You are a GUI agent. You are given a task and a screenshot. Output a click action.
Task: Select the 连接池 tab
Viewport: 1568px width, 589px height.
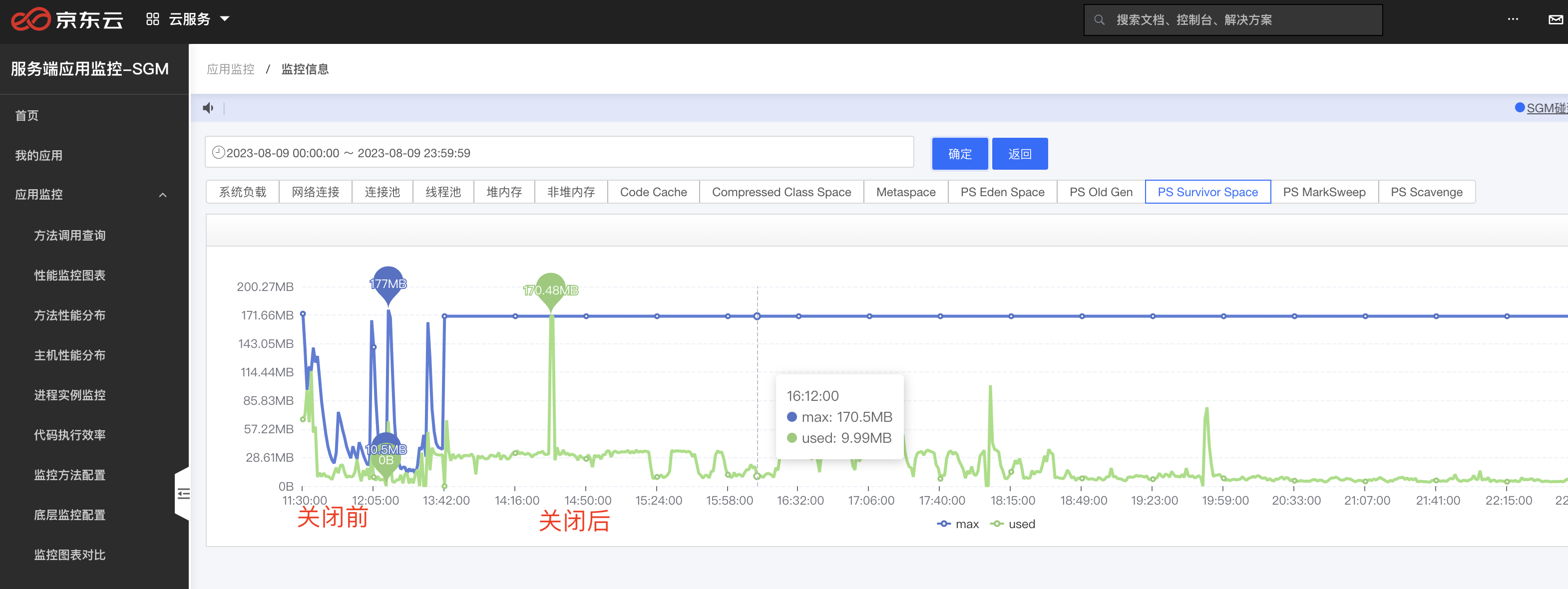pos(382,192)
